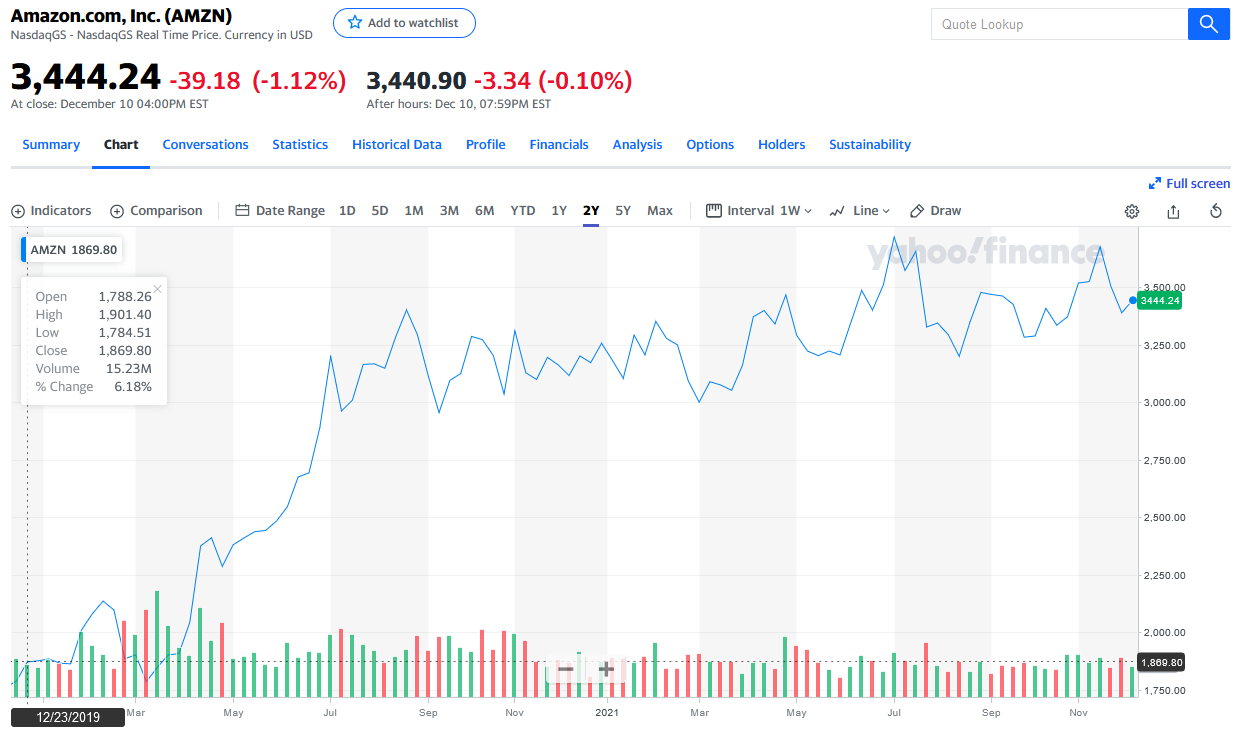This screenshot has width=1247, height=735.
Task: Switch to the Profile tab
Action: click(x=486, y=145)
